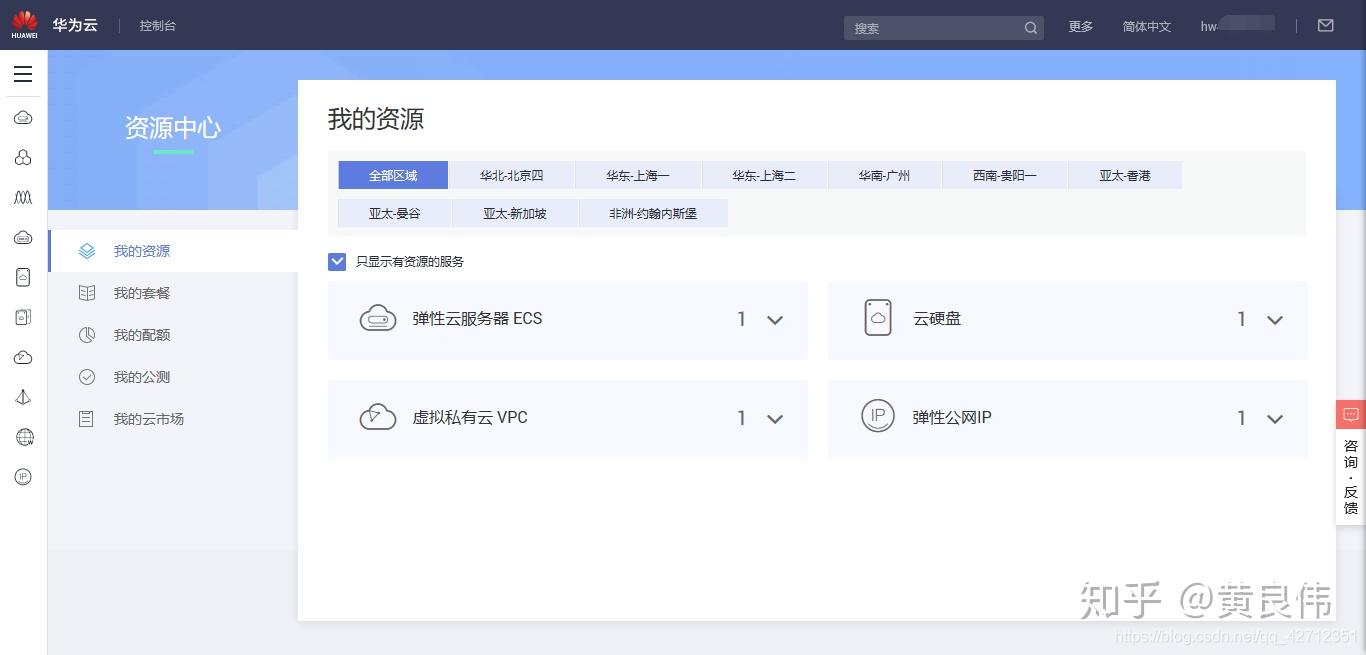Expand the 虚拟私有云 VPC row

(775, 419)
